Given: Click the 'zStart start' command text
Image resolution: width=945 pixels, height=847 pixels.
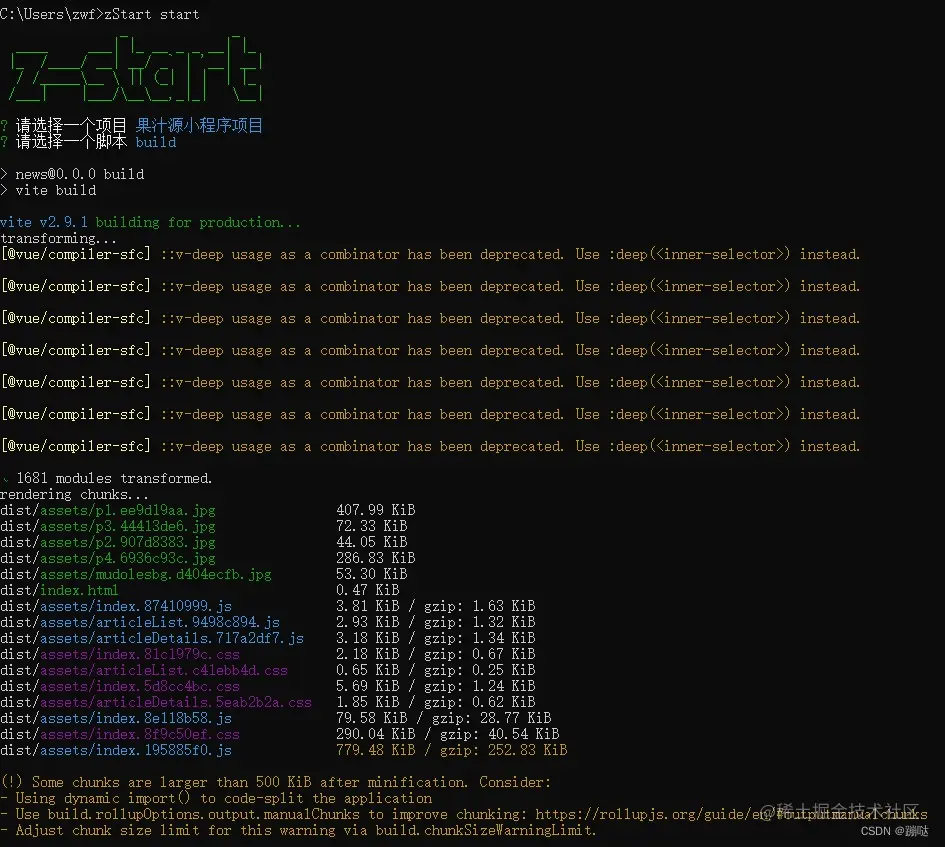Looking at the screenshot, I should [152, 14].
